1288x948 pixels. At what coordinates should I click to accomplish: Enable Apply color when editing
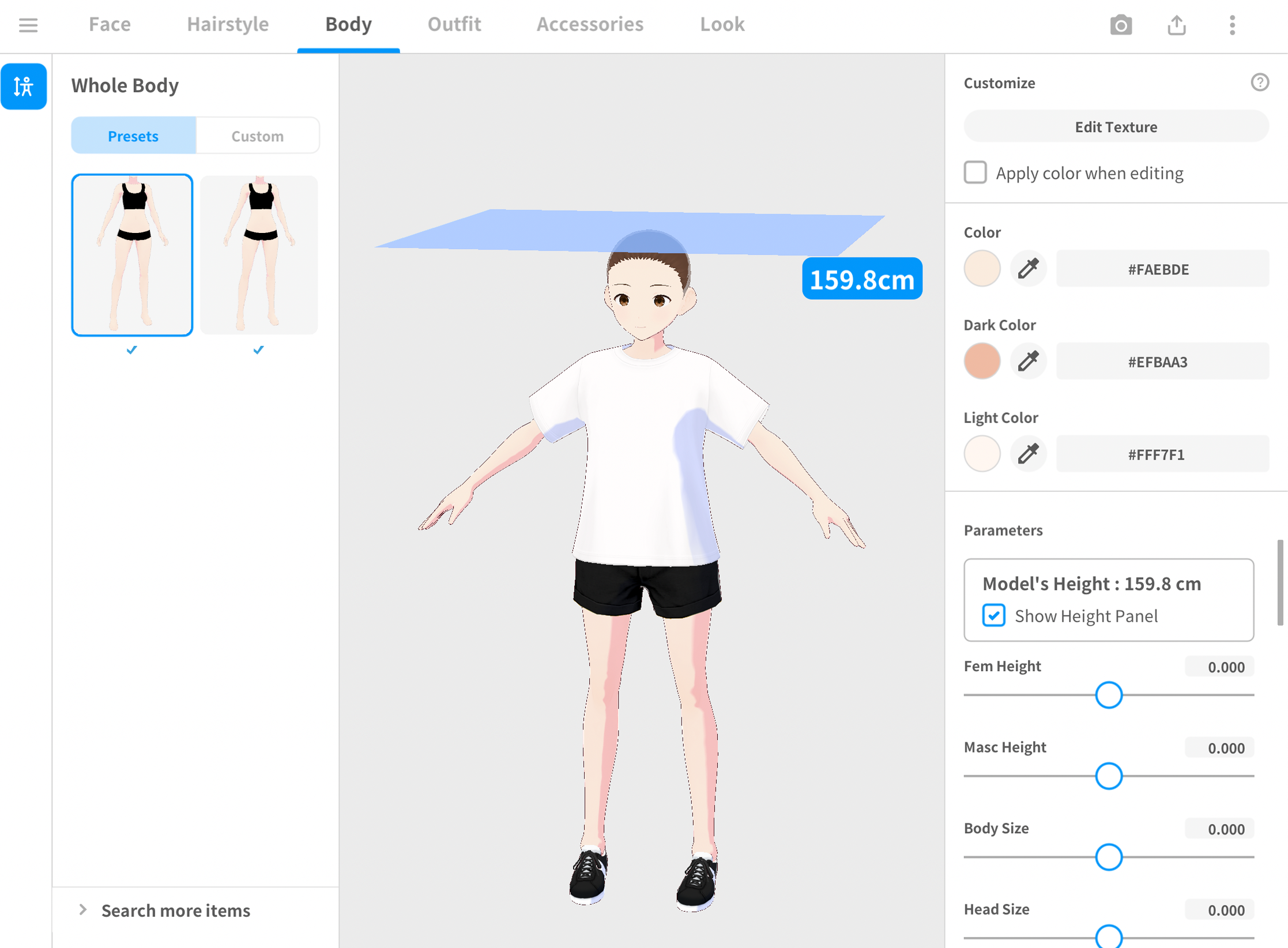(x=975, y=172)
